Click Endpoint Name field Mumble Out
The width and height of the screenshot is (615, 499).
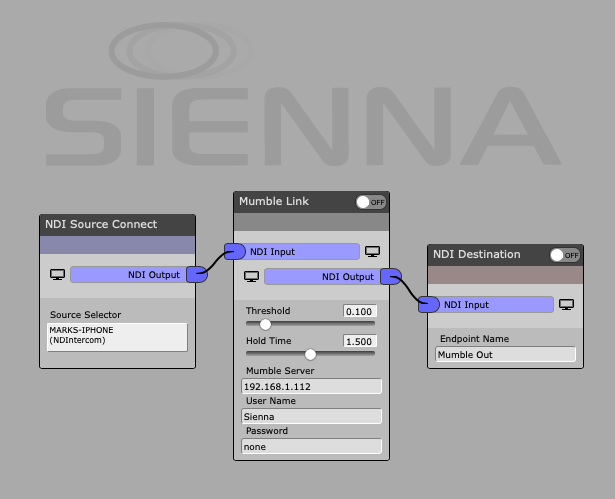point(506,354)
